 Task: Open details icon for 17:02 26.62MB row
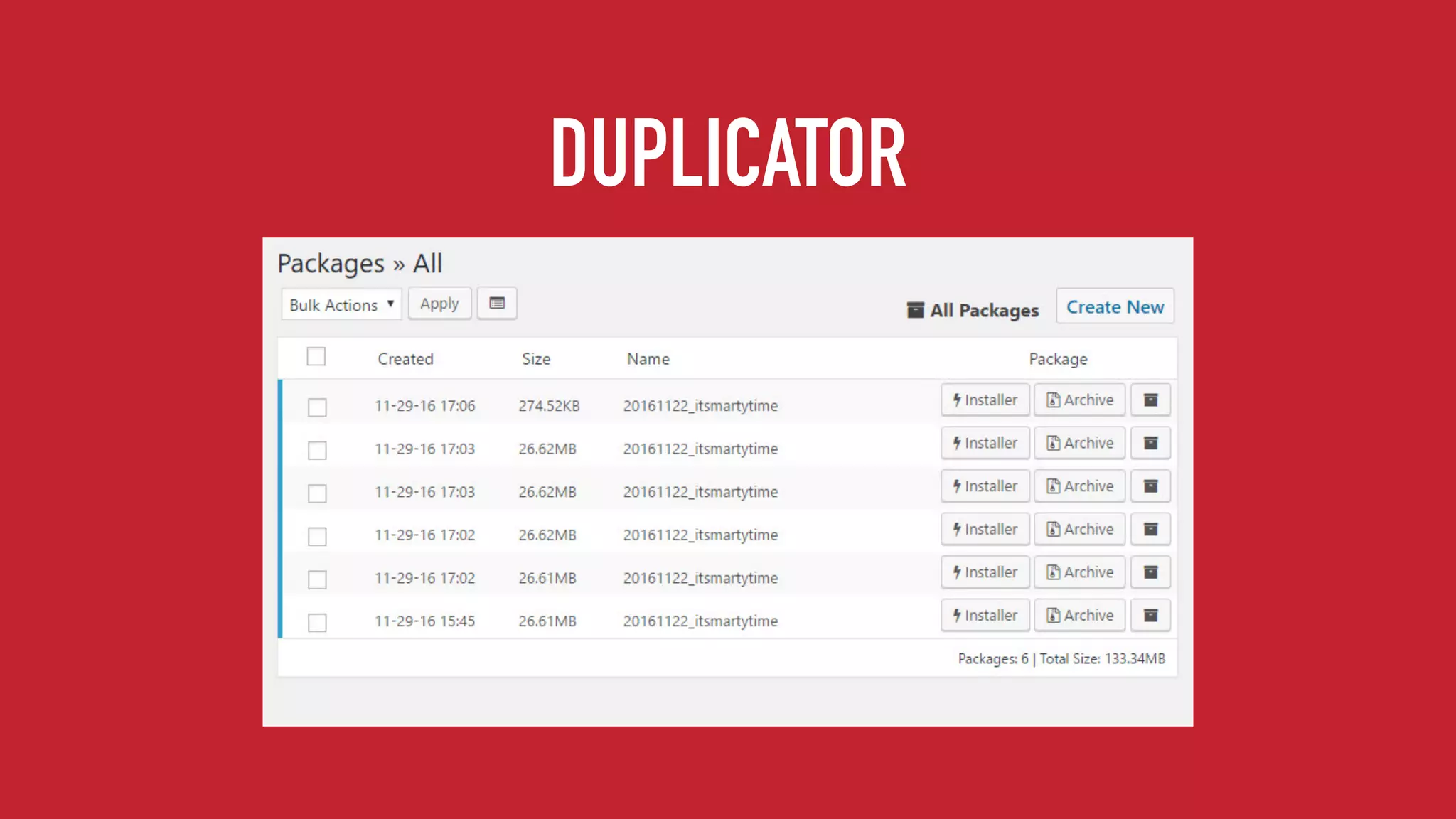tap(1150, 529)
